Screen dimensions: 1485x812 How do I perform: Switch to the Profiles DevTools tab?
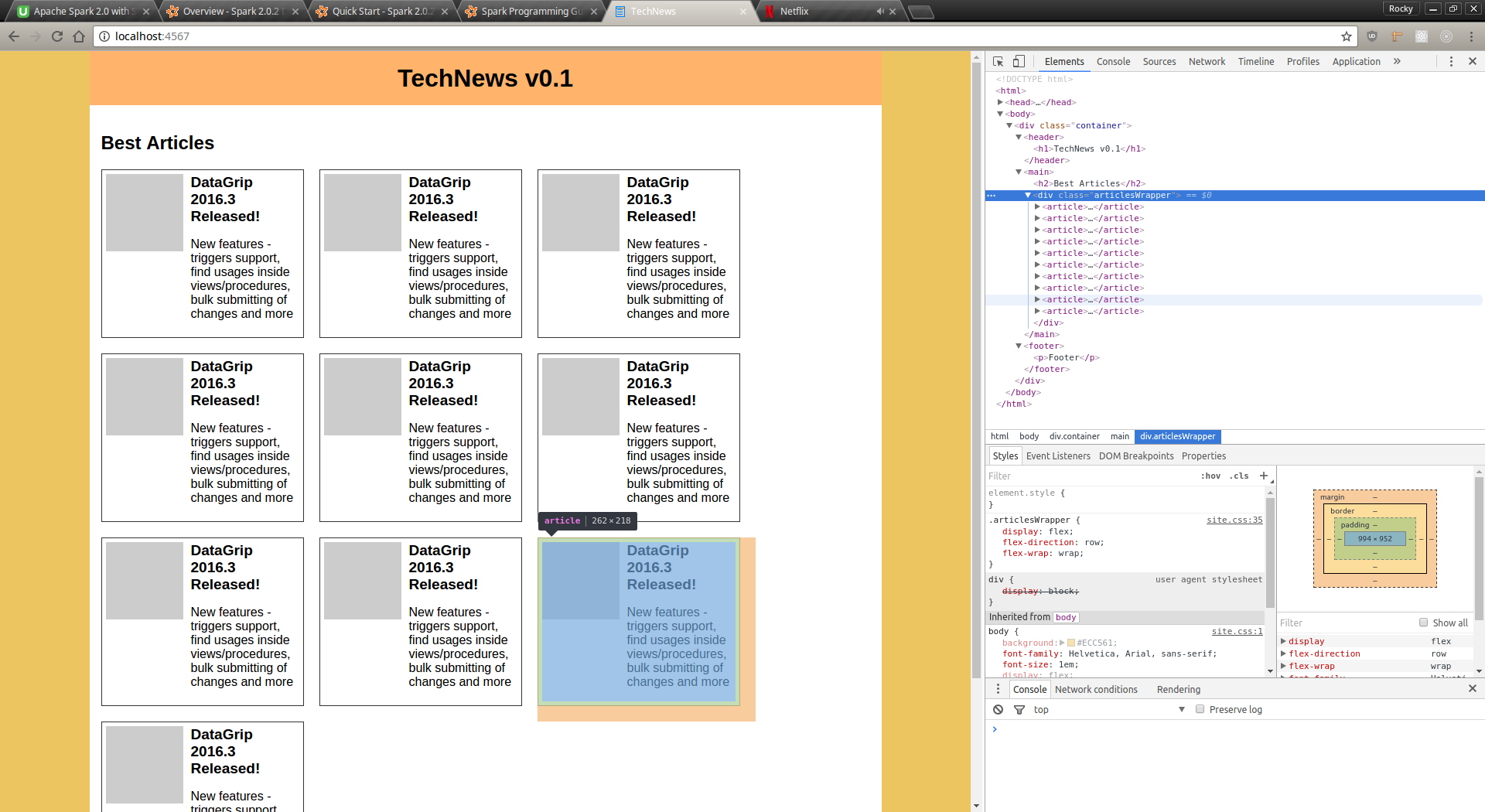point(1303,61)
